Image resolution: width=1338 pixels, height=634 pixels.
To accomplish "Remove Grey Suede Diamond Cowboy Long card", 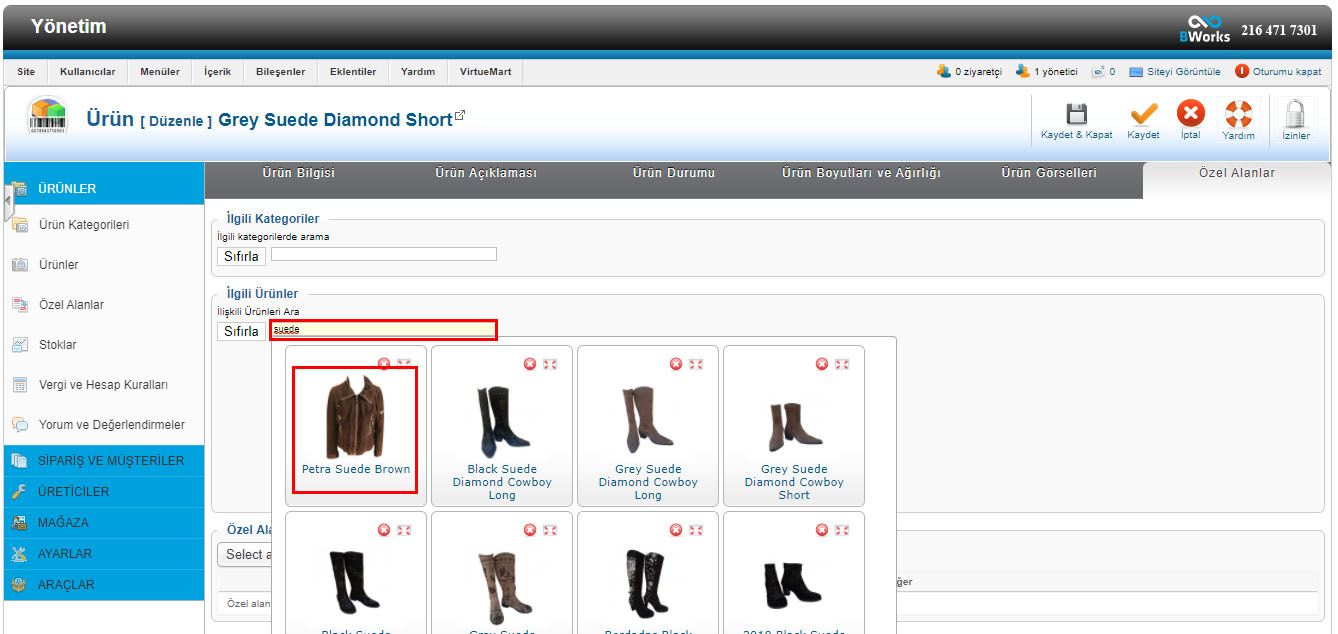I will coord(676,364).
